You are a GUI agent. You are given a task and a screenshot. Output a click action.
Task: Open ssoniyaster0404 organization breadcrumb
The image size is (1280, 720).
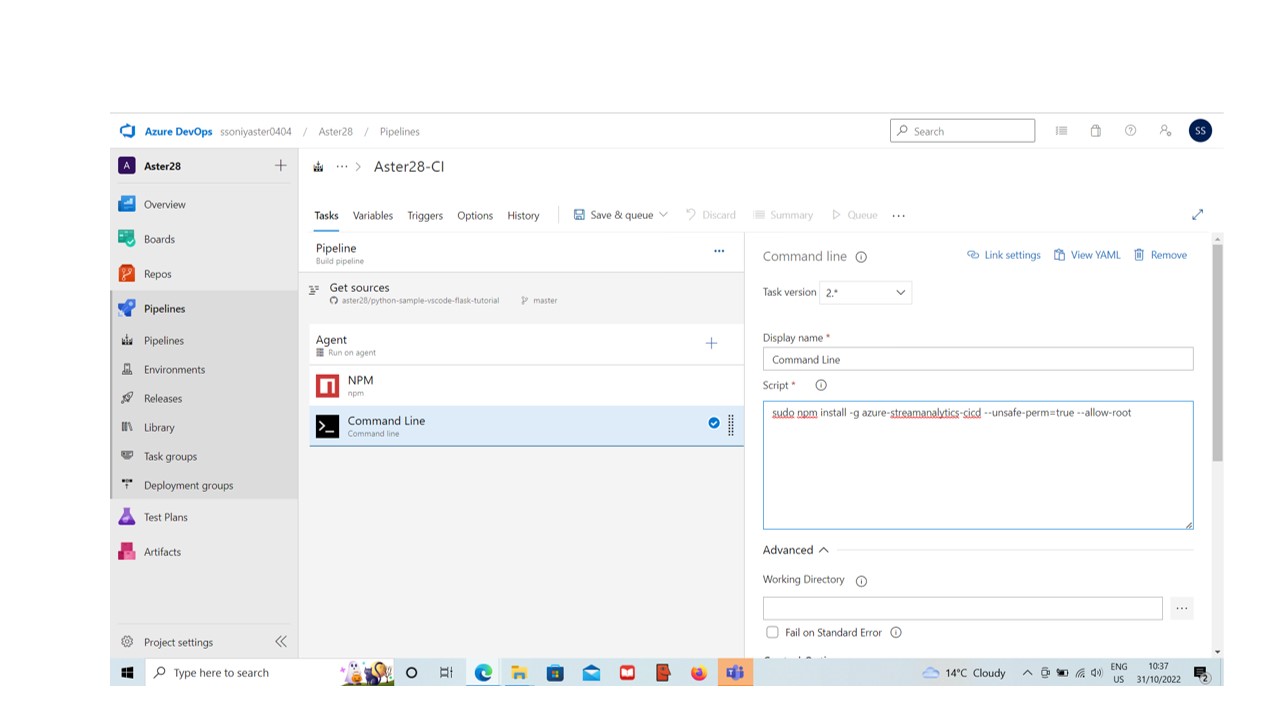coord(256,131)
